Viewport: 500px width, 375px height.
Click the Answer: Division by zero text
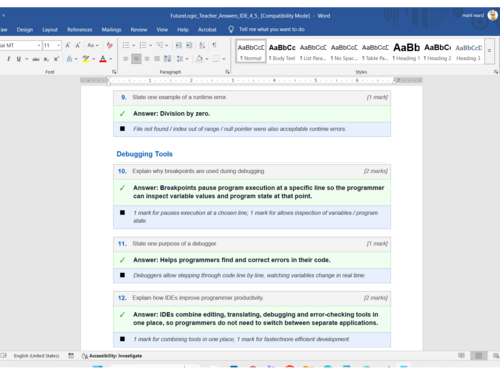click(x=171, y=114)
